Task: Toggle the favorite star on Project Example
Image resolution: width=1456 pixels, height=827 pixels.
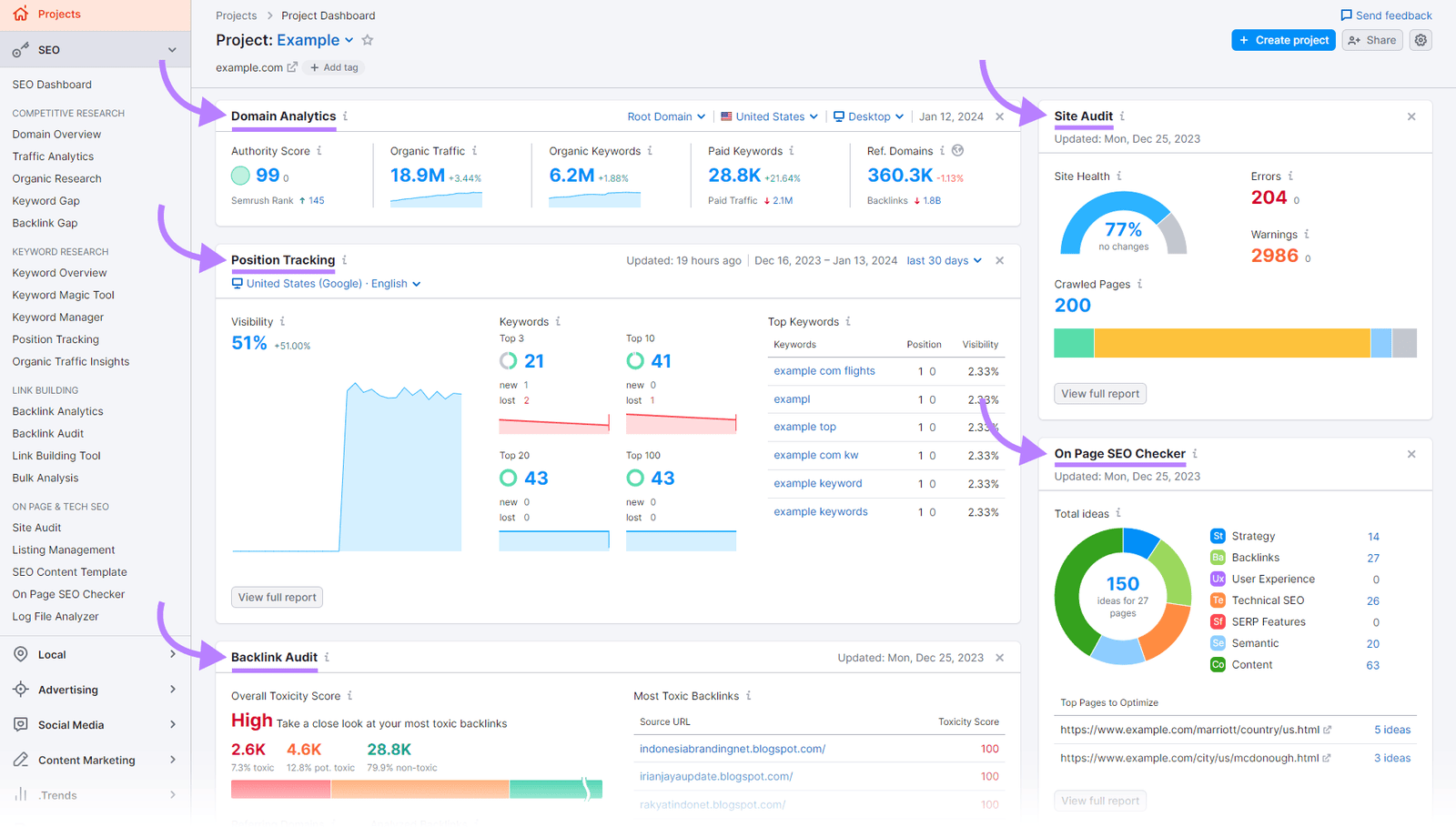Action: (367, 40)
